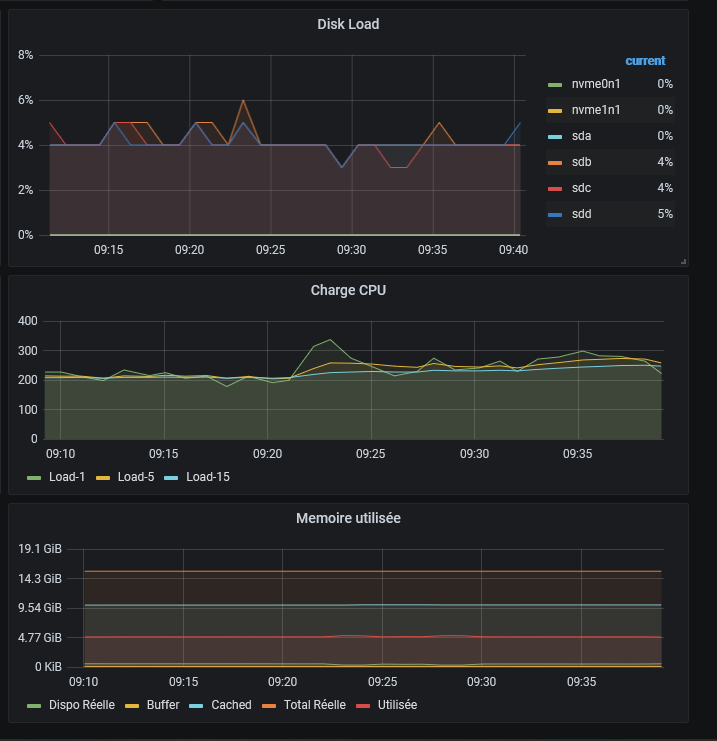Screen dimensions: 717x741
Task: Click the sdb current value 4%
Action: 665,162
